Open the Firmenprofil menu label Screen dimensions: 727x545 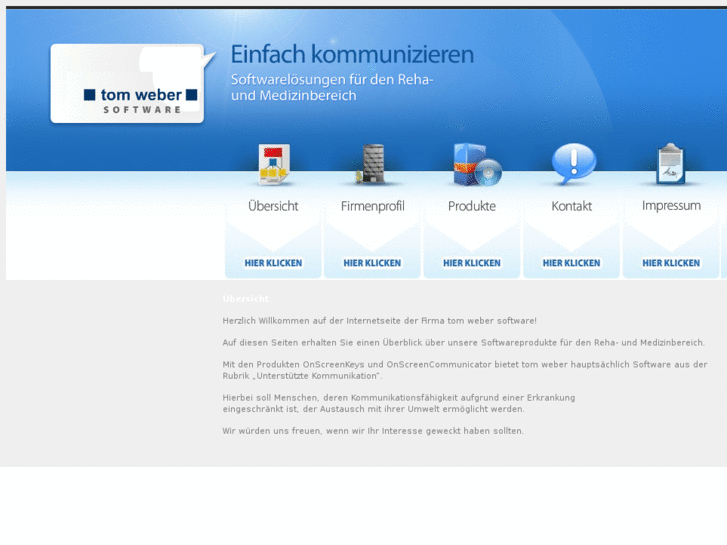(x=372, y=206)
